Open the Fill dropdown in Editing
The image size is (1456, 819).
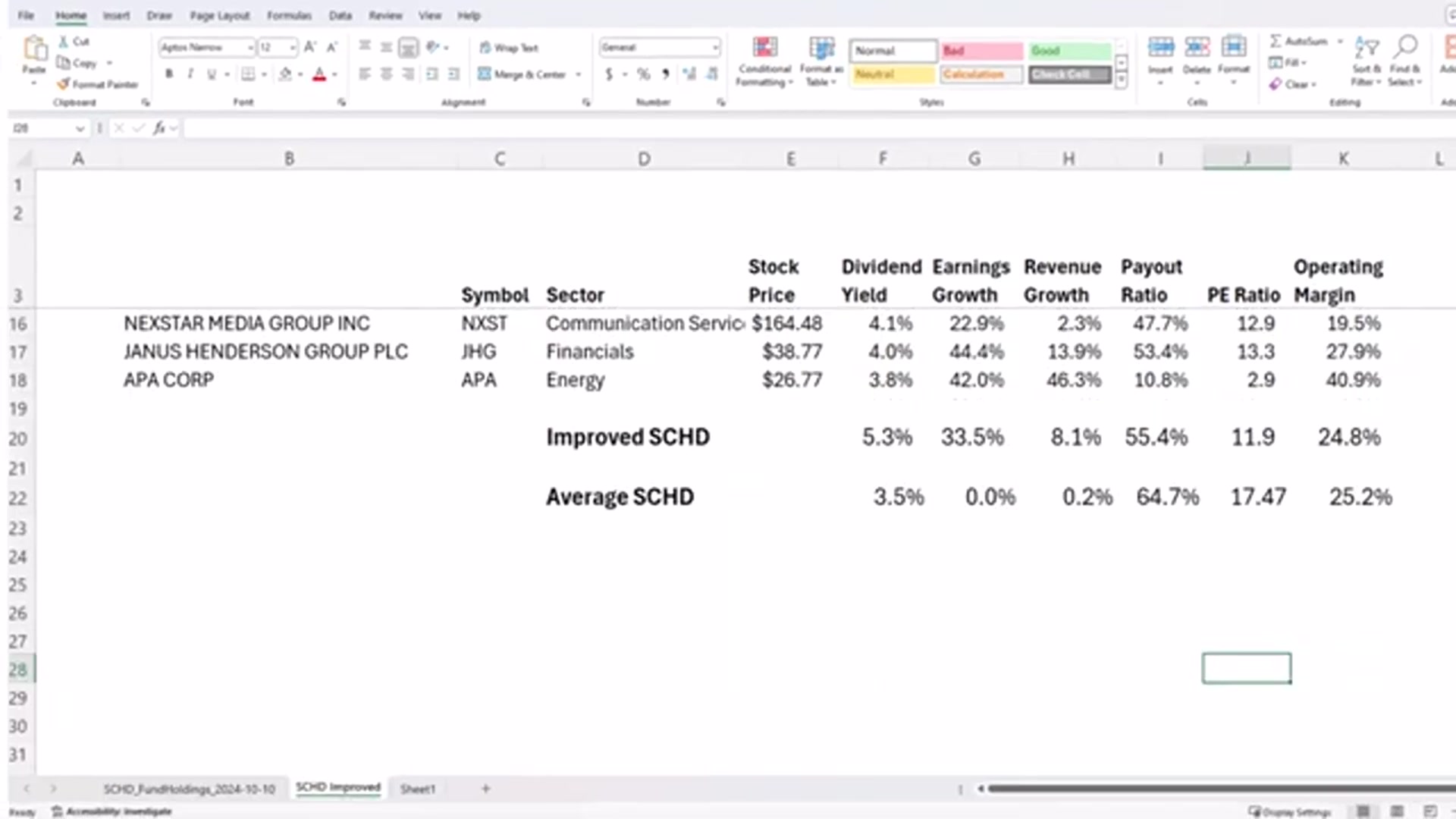coord(1288,62)
